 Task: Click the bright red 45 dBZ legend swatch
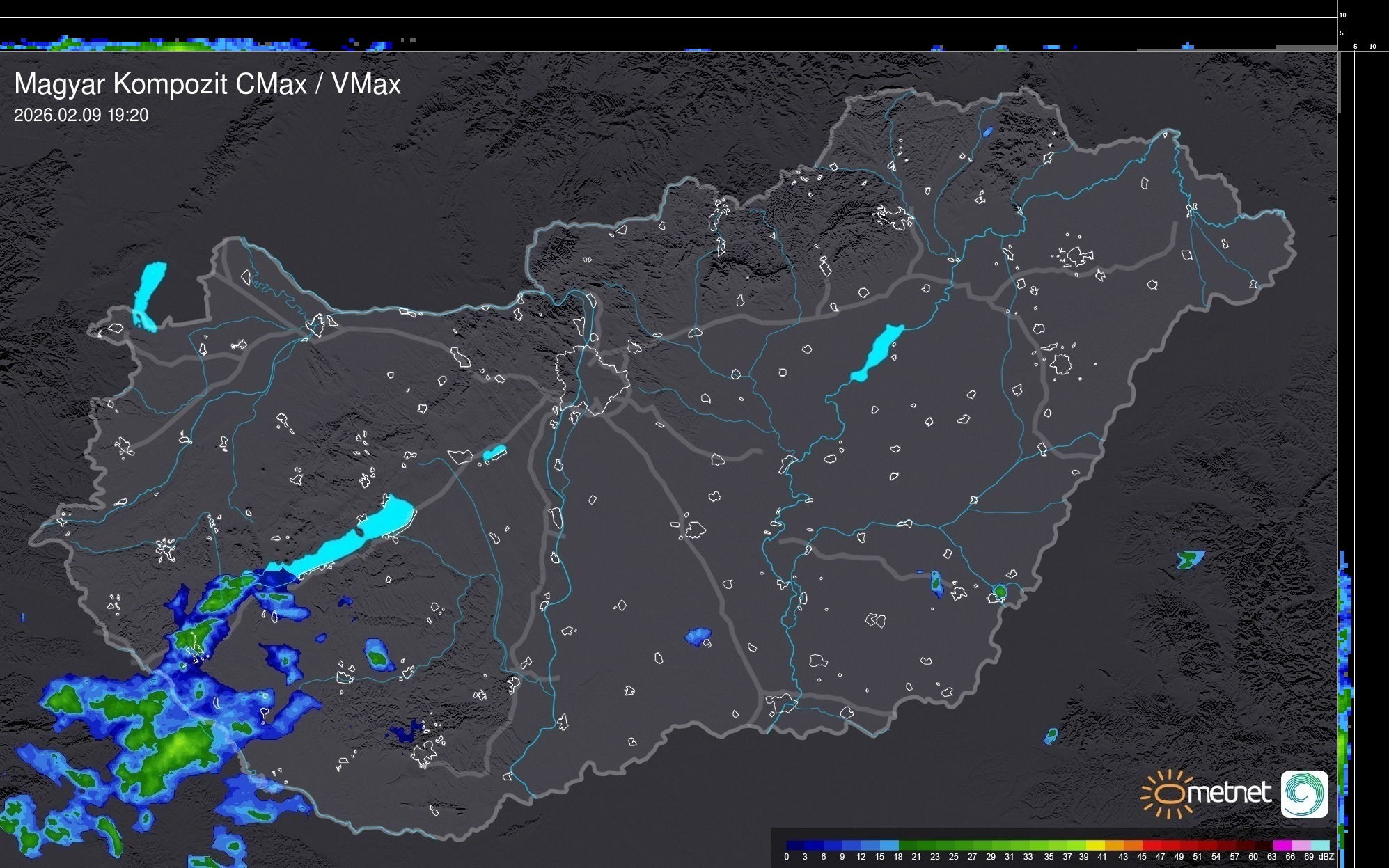coord(1150,845)
